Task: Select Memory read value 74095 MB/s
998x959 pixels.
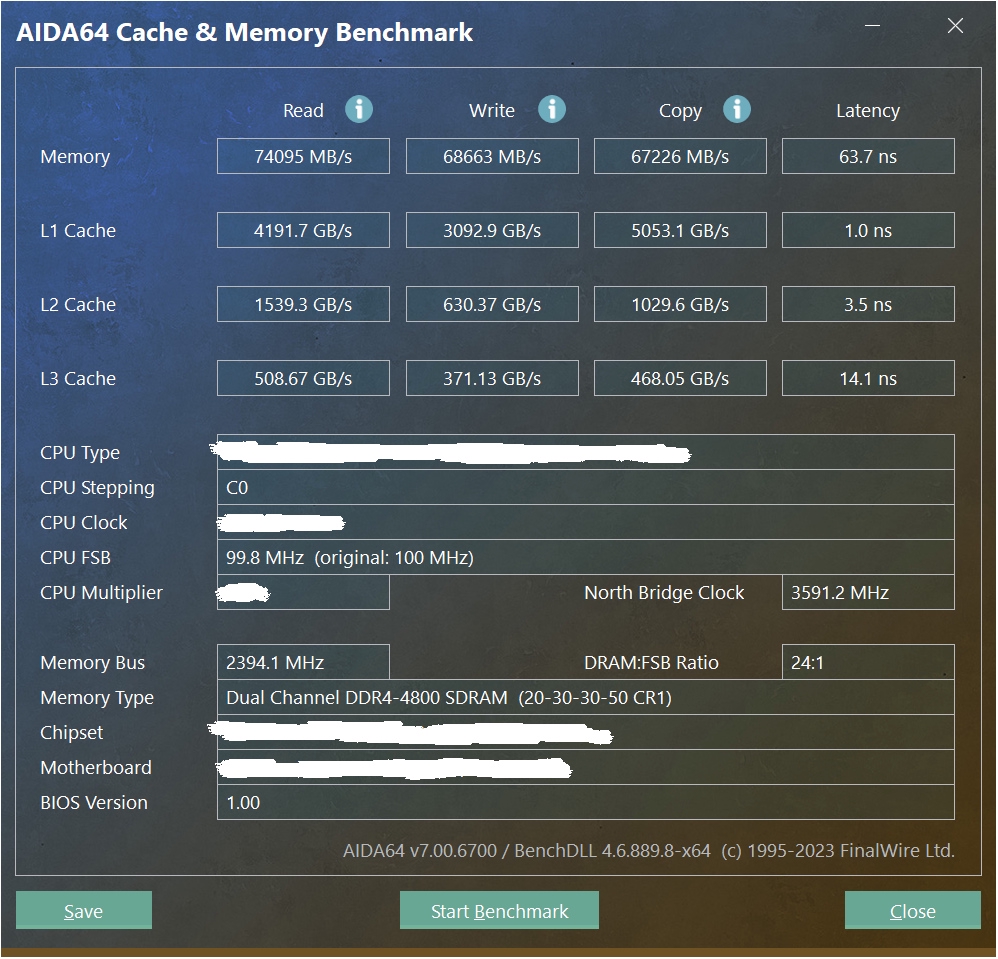Action: [304, 156]
